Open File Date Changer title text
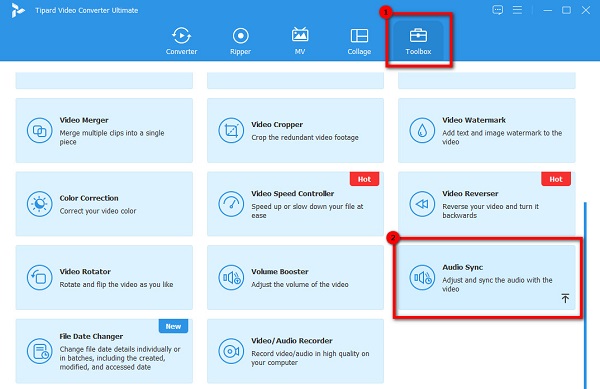Screen dimensions: 600x389 91,336
